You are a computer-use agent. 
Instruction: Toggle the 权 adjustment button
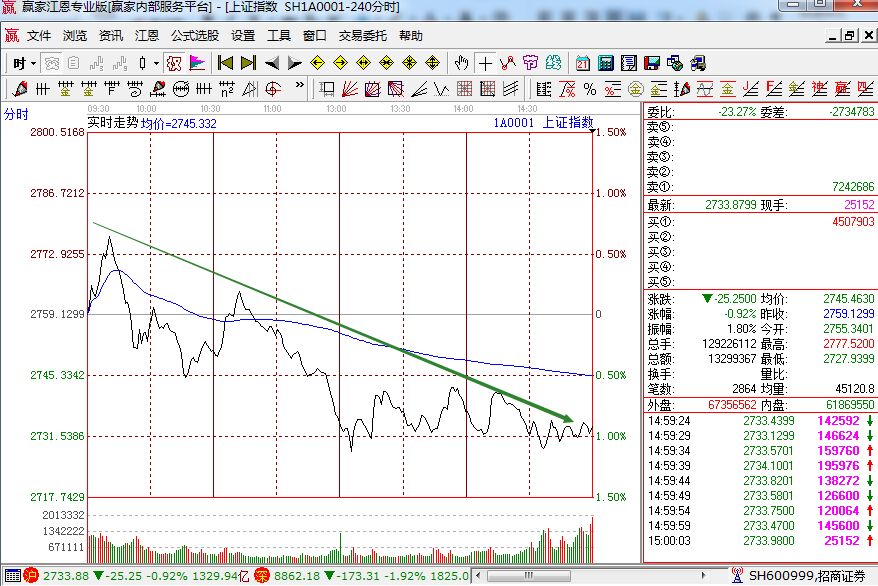(x=174, y=63)
